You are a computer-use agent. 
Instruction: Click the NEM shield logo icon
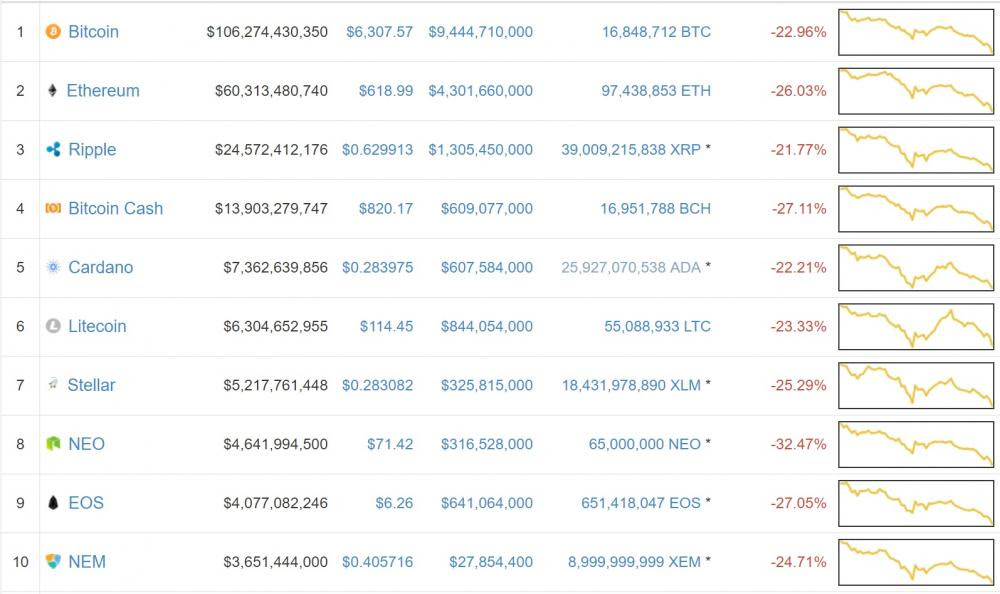[x=53, y=562]
